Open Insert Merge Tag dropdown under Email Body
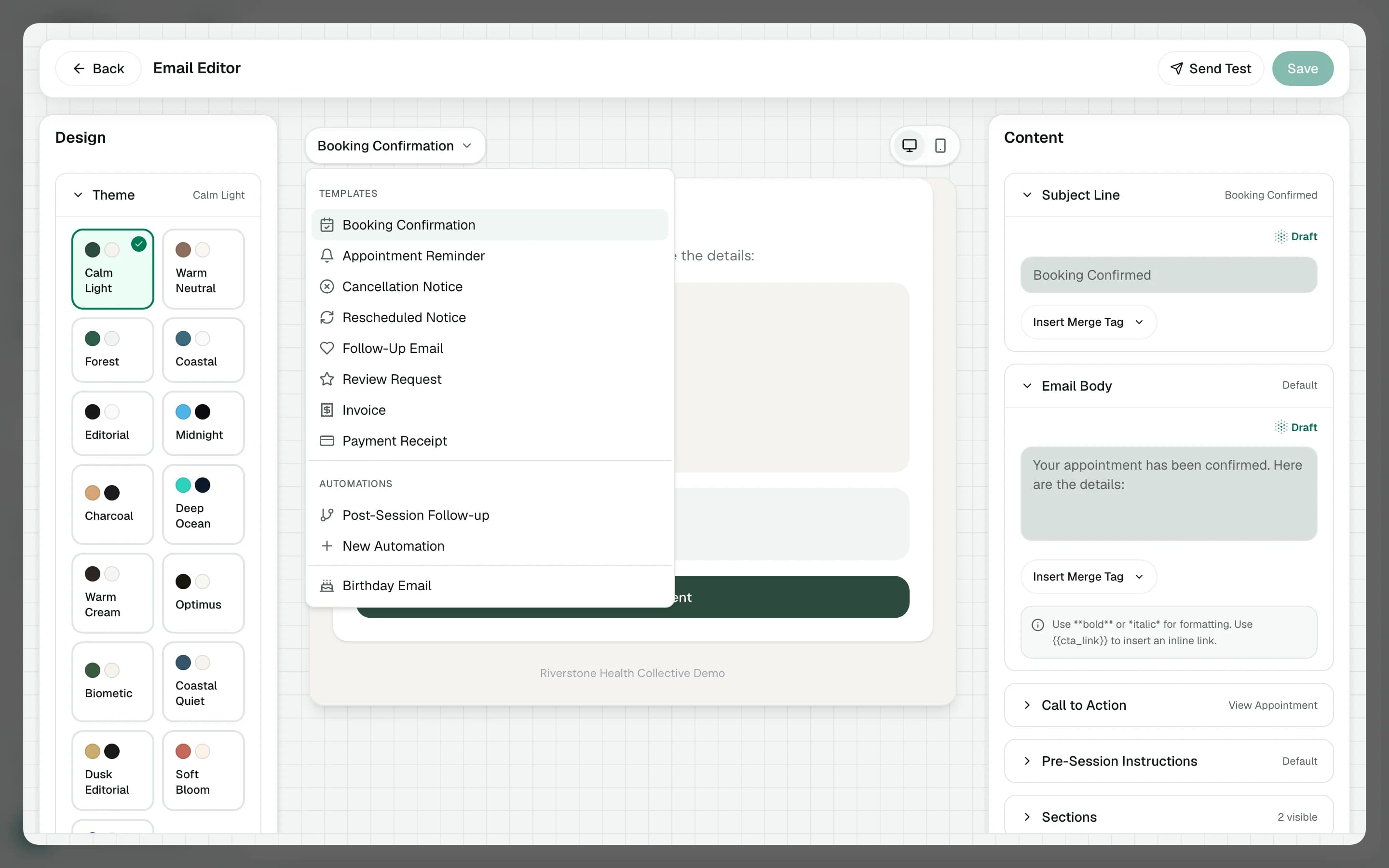The height and width of the screenshot is (868, 1389). point(1088,576)
